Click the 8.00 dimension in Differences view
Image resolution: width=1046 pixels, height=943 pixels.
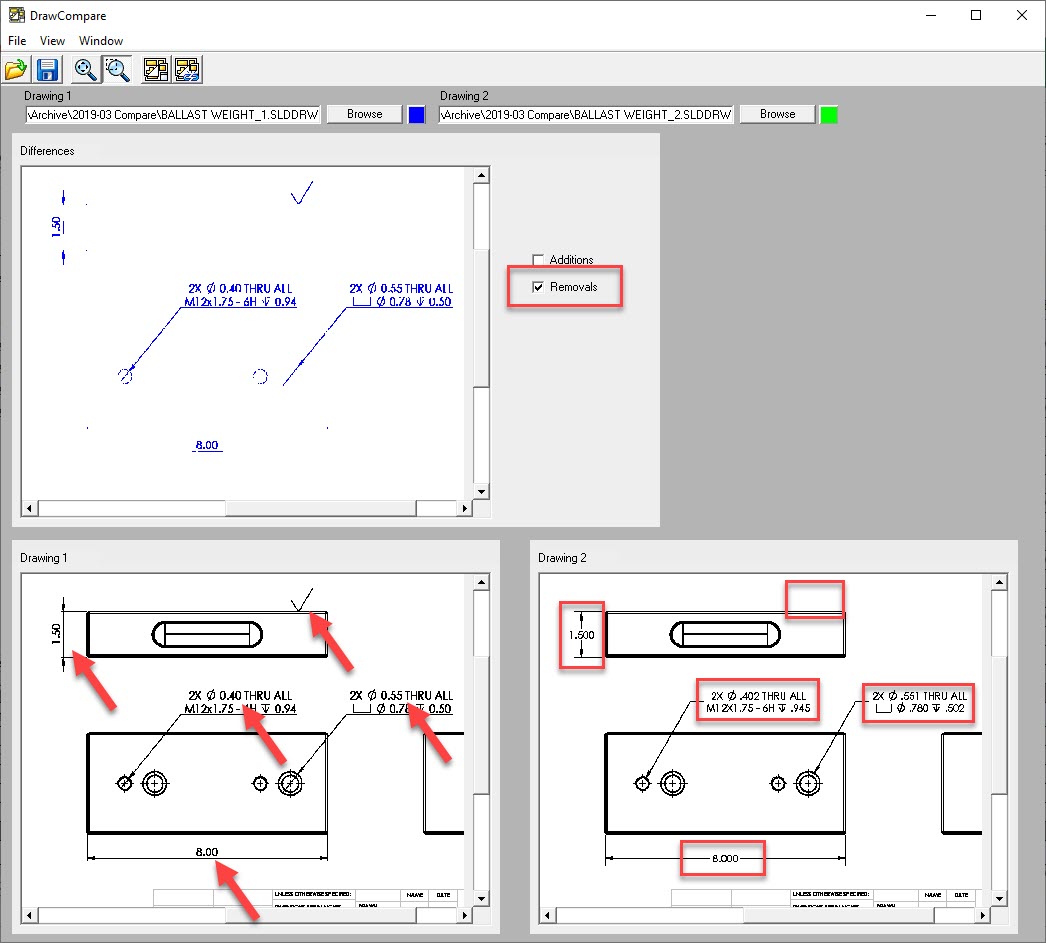click(207, 445)
